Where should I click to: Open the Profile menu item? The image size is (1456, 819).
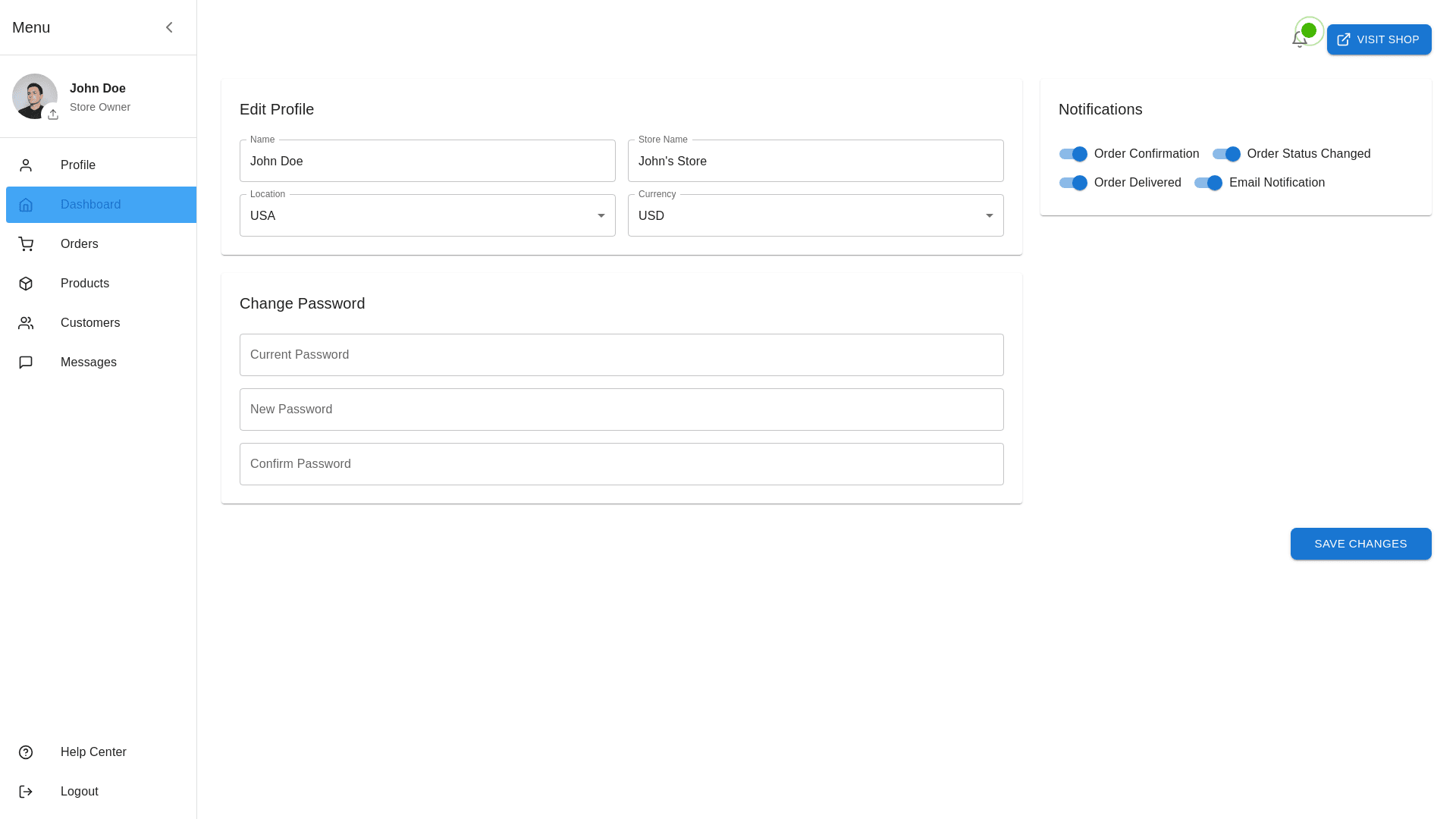pos(77,165)
